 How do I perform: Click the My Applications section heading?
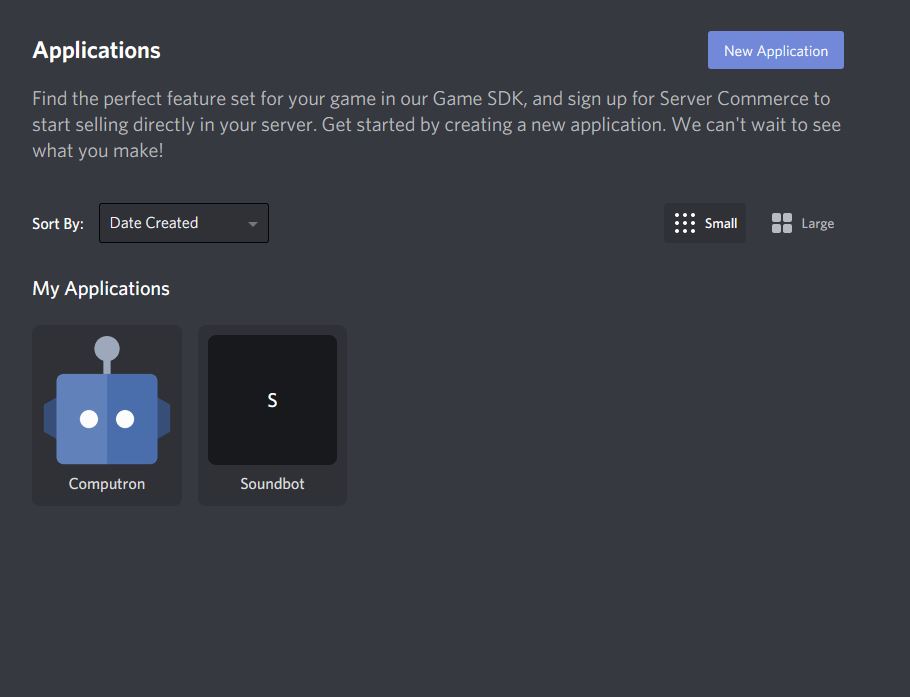click(x=101, y=288)
